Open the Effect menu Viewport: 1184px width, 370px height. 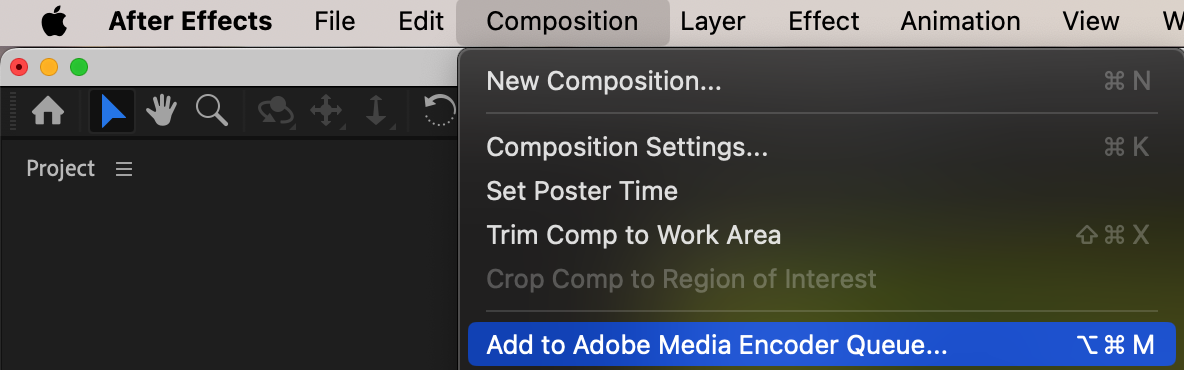824,21
